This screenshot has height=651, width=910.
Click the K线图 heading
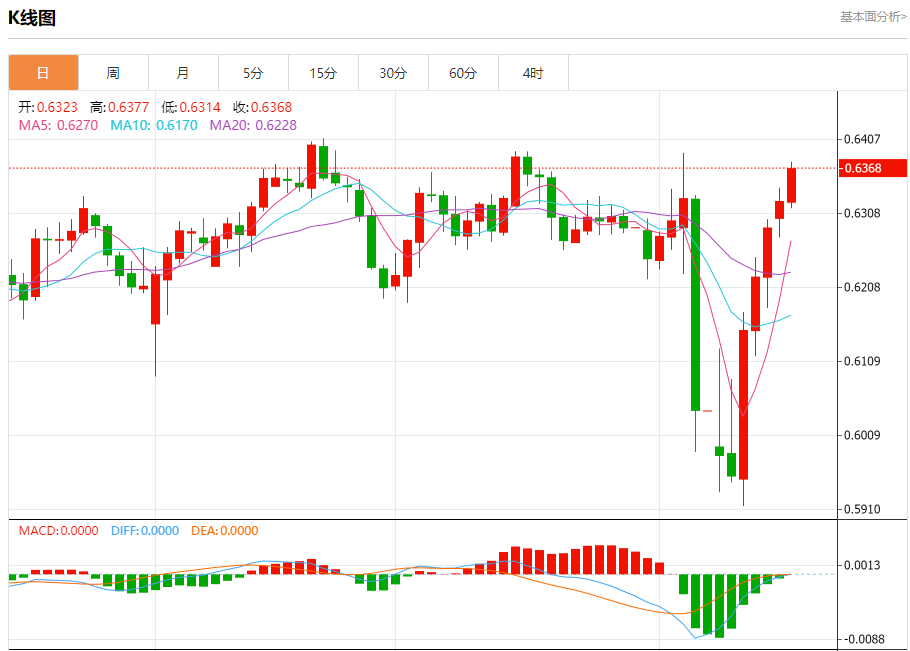click(32, 18)
